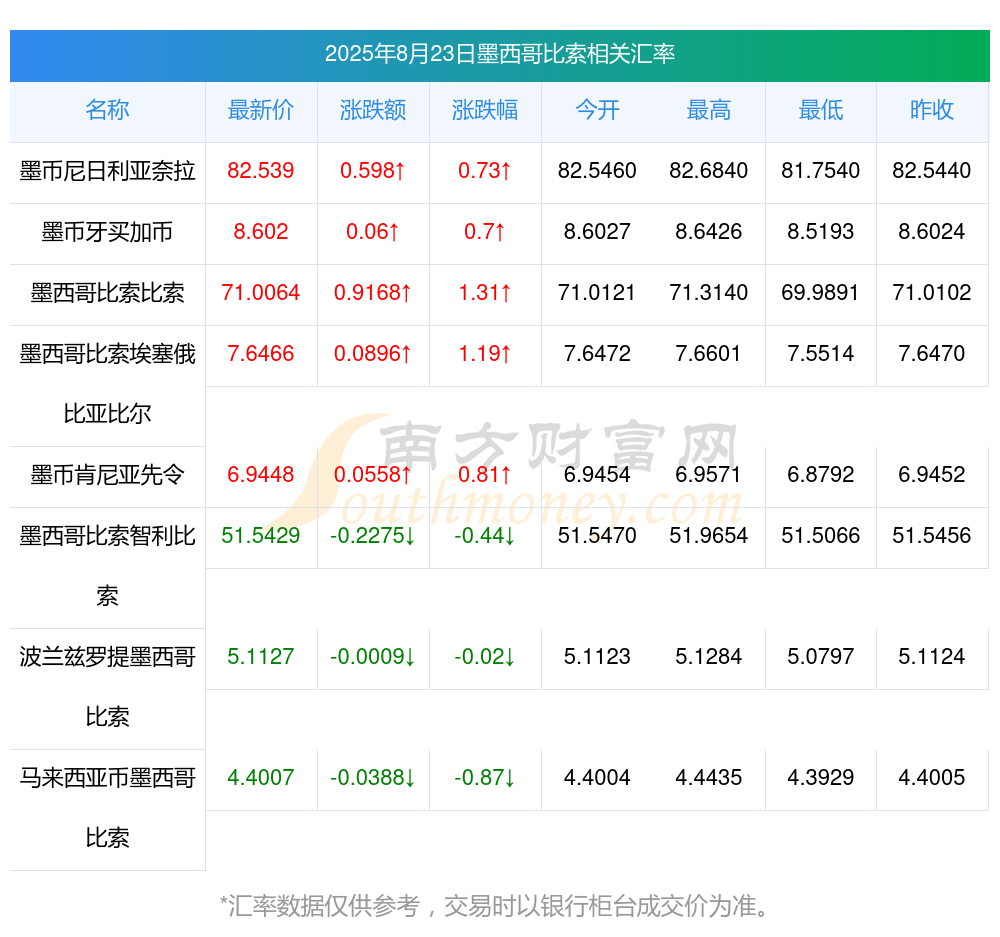Click the high value 5.1284
This screenshot has width=1000, height=937.
click(x=709, y=656)
